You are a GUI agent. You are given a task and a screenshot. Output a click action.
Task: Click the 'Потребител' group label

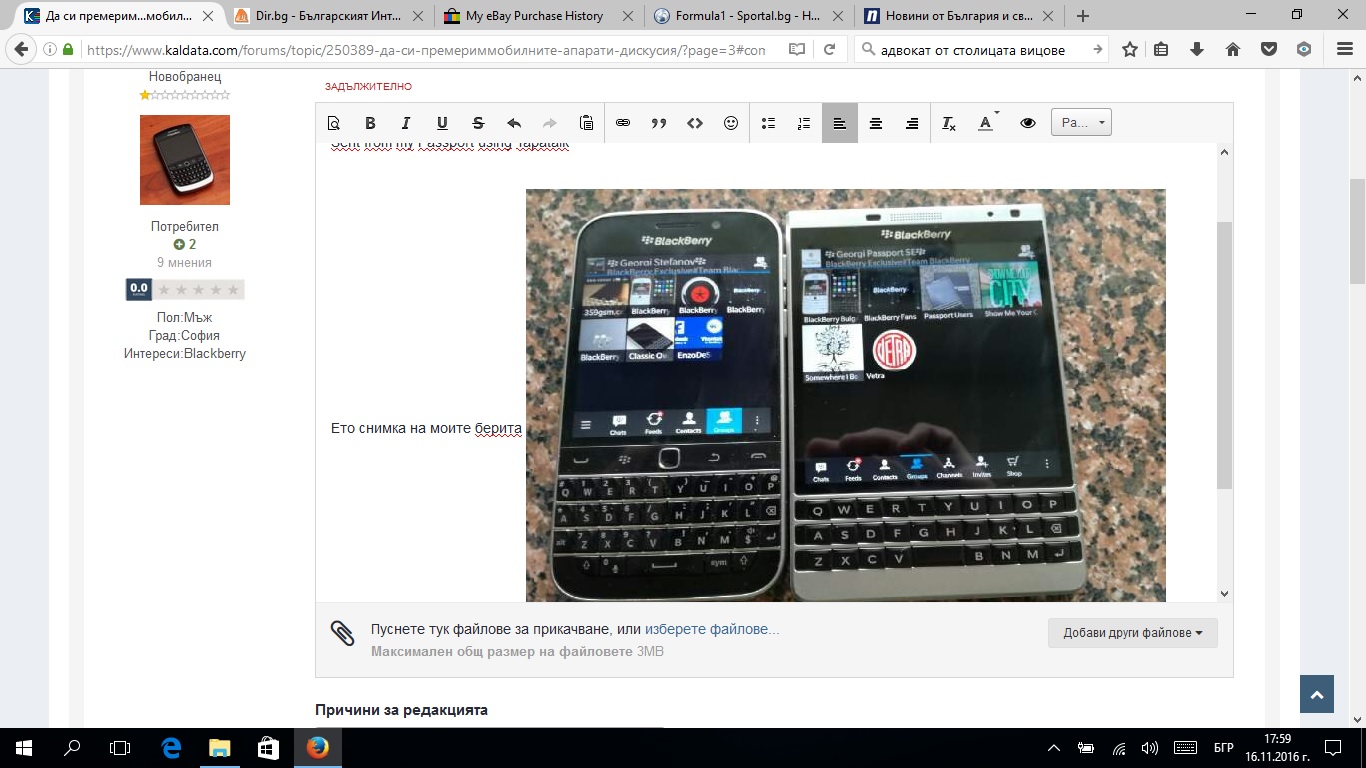coord(185,227)
